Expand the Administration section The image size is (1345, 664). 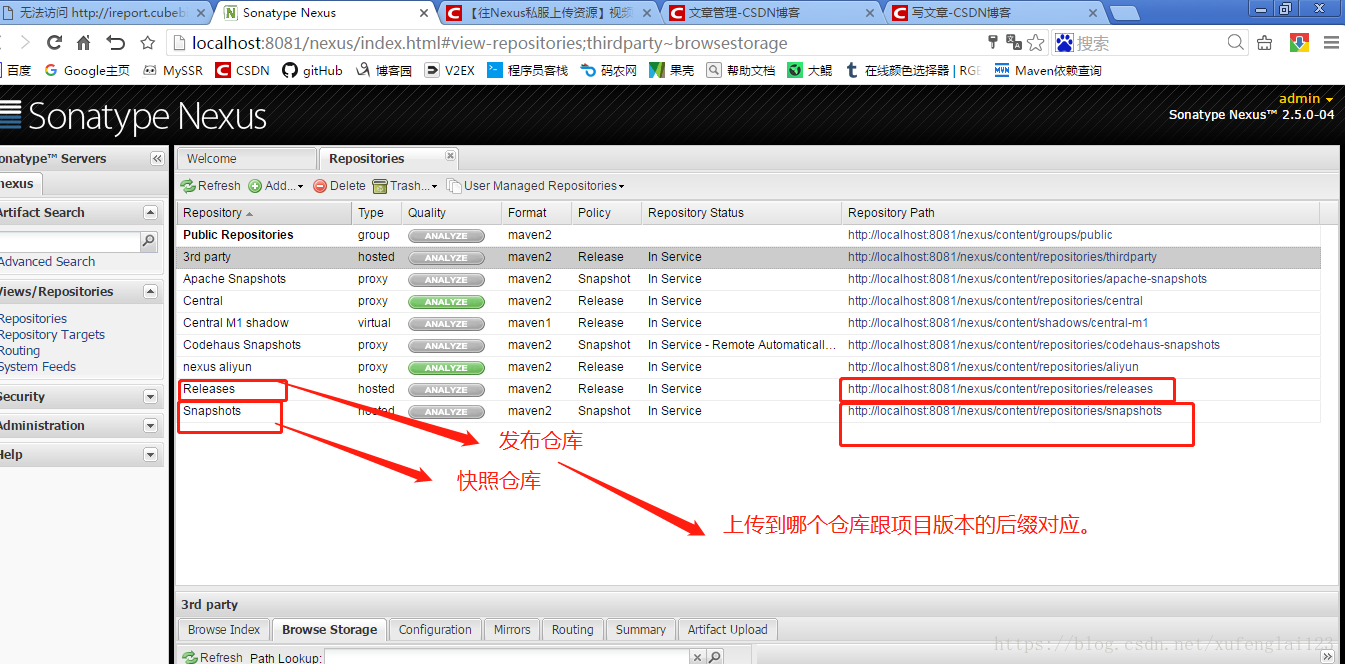150,426
